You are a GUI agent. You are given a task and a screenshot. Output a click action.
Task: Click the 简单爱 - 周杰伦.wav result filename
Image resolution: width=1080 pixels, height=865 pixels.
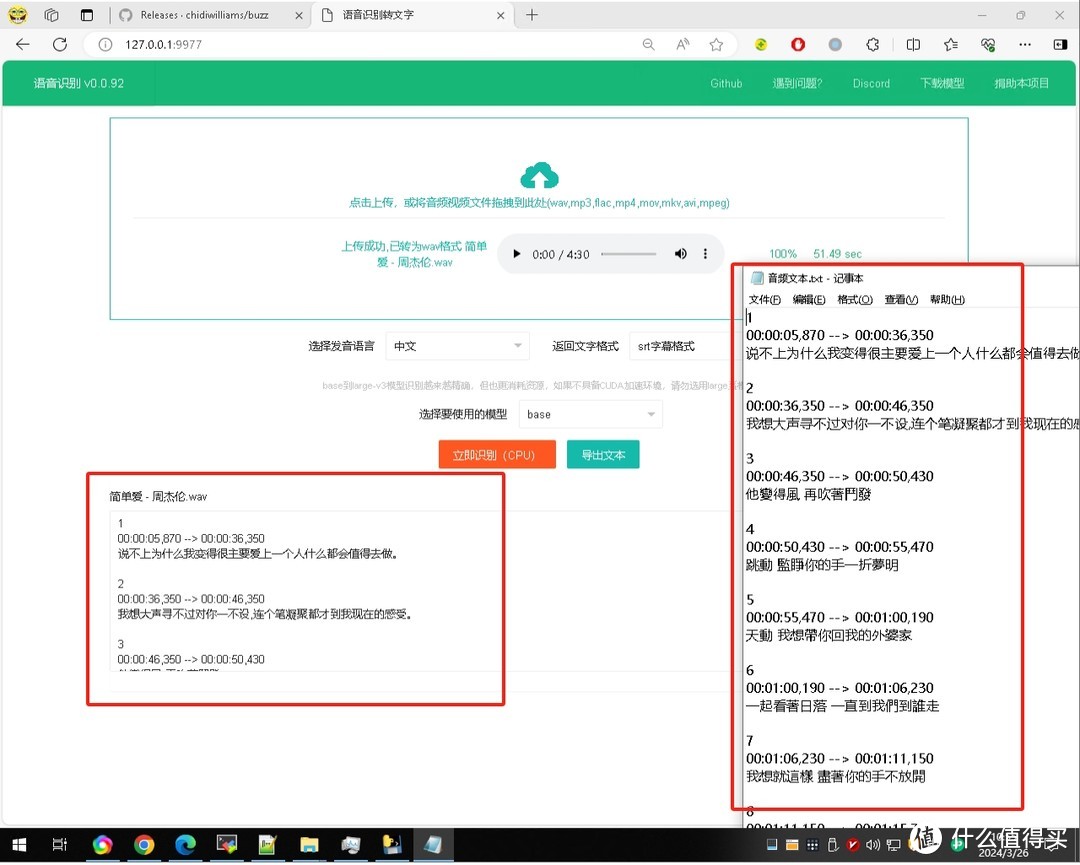coord(158,497)
